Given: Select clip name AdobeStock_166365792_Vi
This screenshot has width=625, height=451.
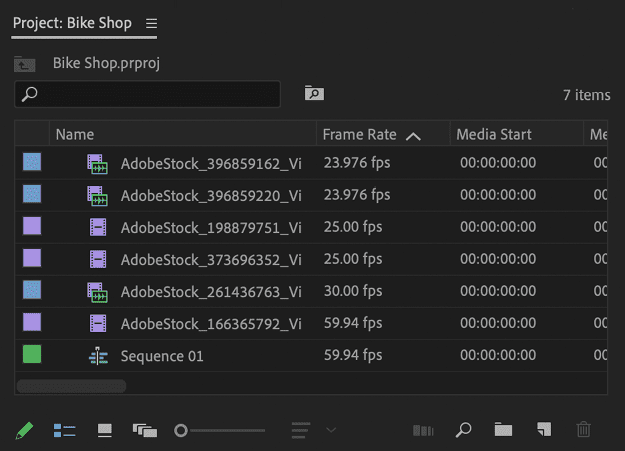Looking at the screenshot, I should 211,324.
